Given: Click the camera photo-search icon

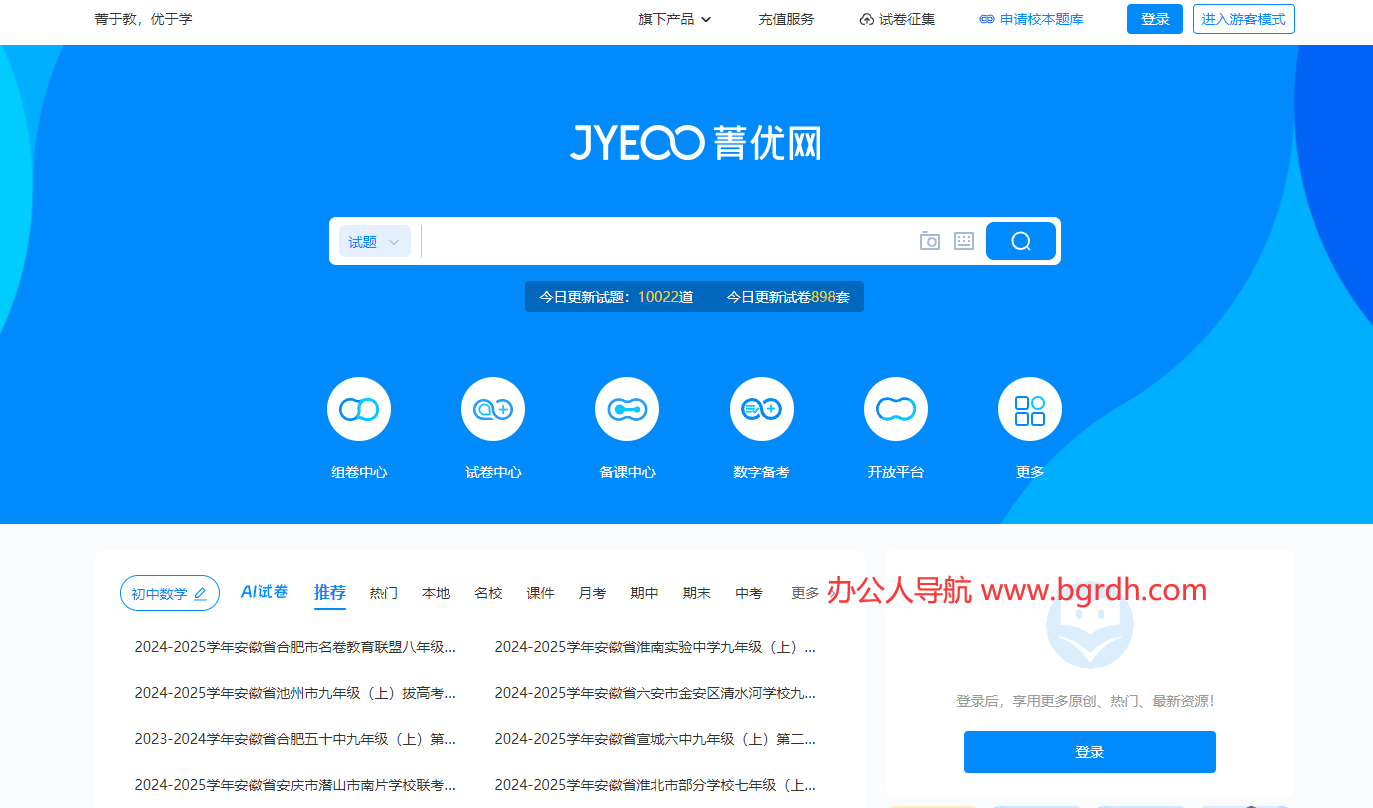Looking at the screenshot, I should (930, 241).
